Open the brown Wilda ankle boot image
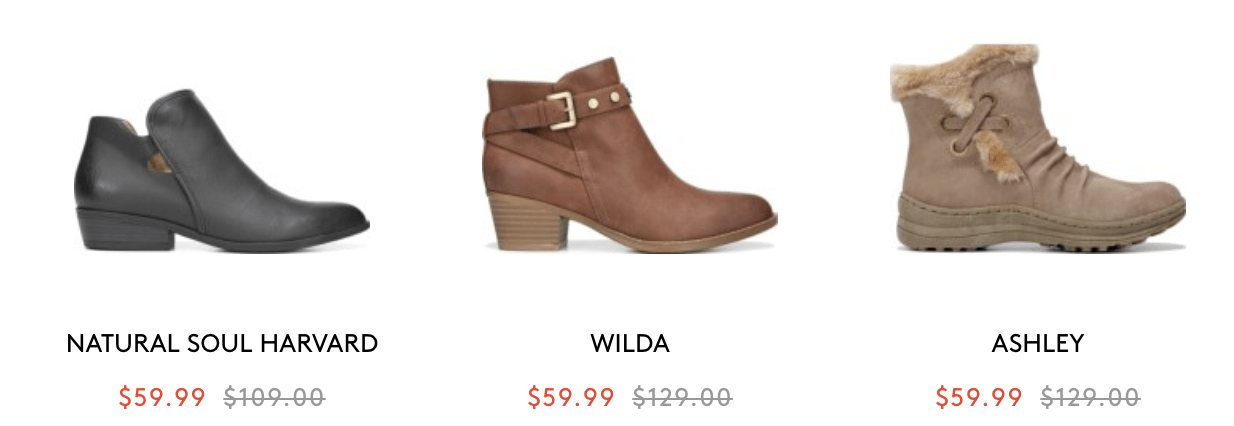Image resolution: width=1234 pixels, height=426 pixels. (x=629, y=158)
